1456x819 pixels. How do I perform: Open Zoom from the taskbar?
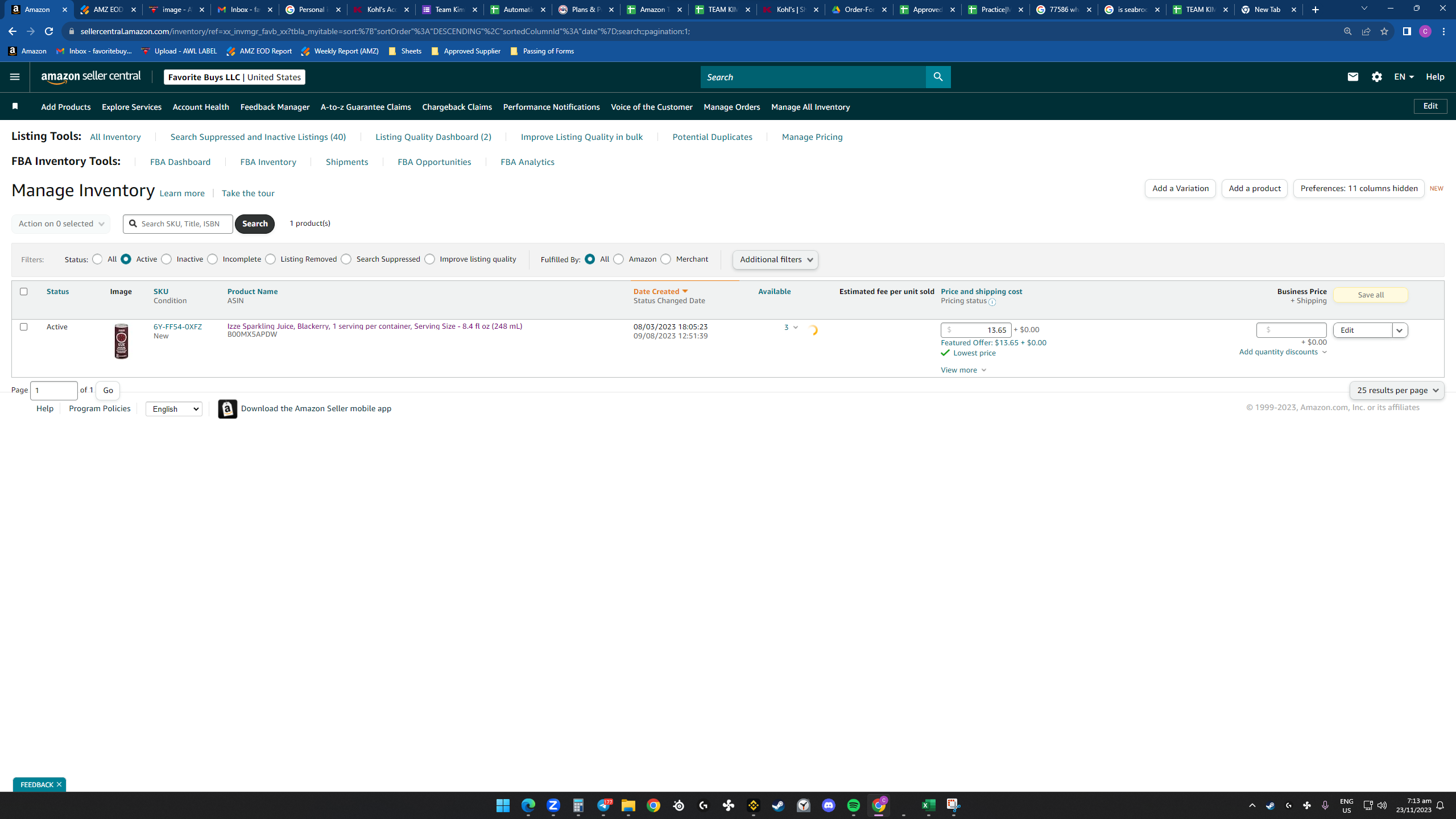point(553,805)
